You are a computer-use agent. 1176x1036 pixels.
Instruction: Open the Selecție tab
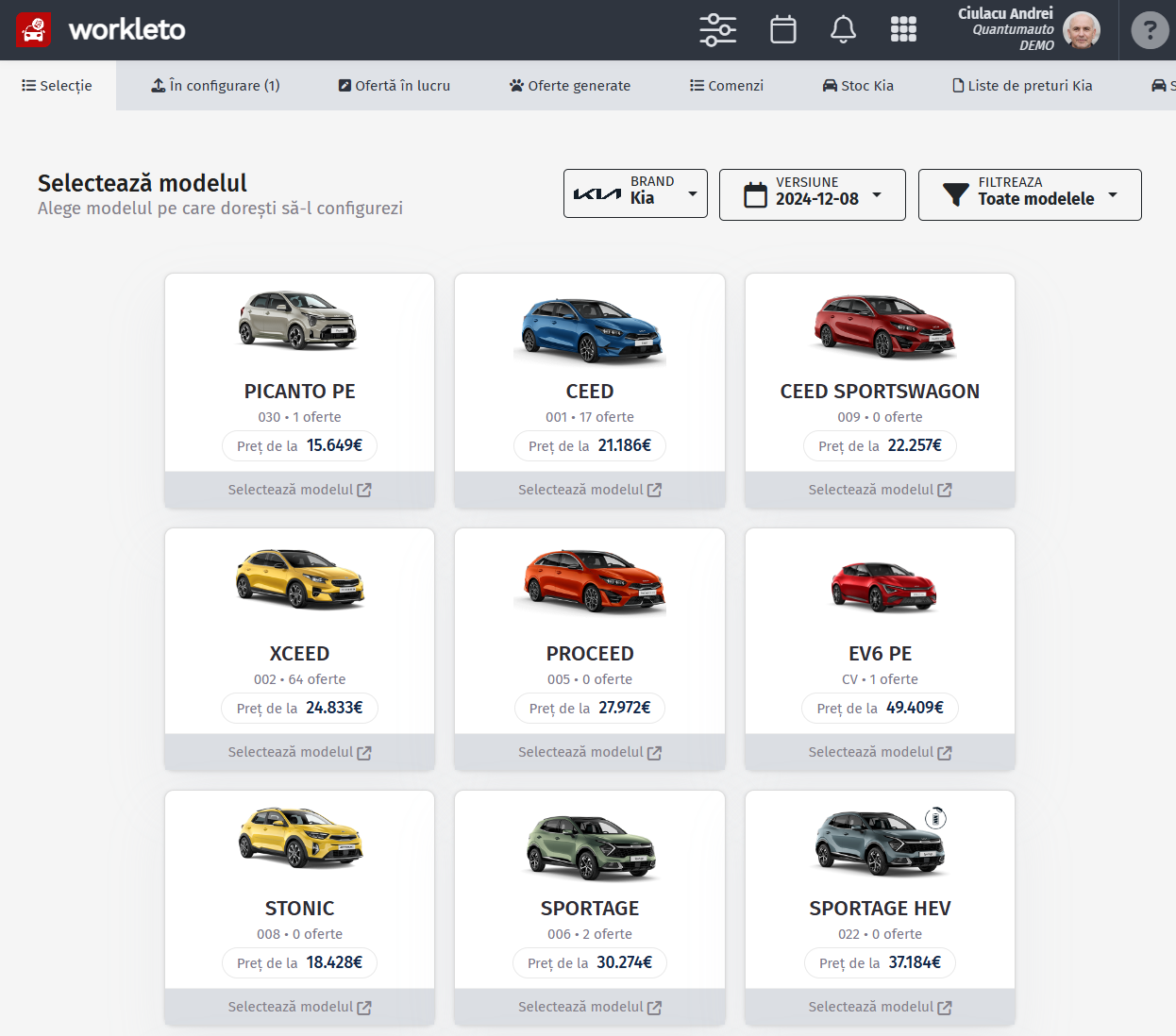[58, 86]
